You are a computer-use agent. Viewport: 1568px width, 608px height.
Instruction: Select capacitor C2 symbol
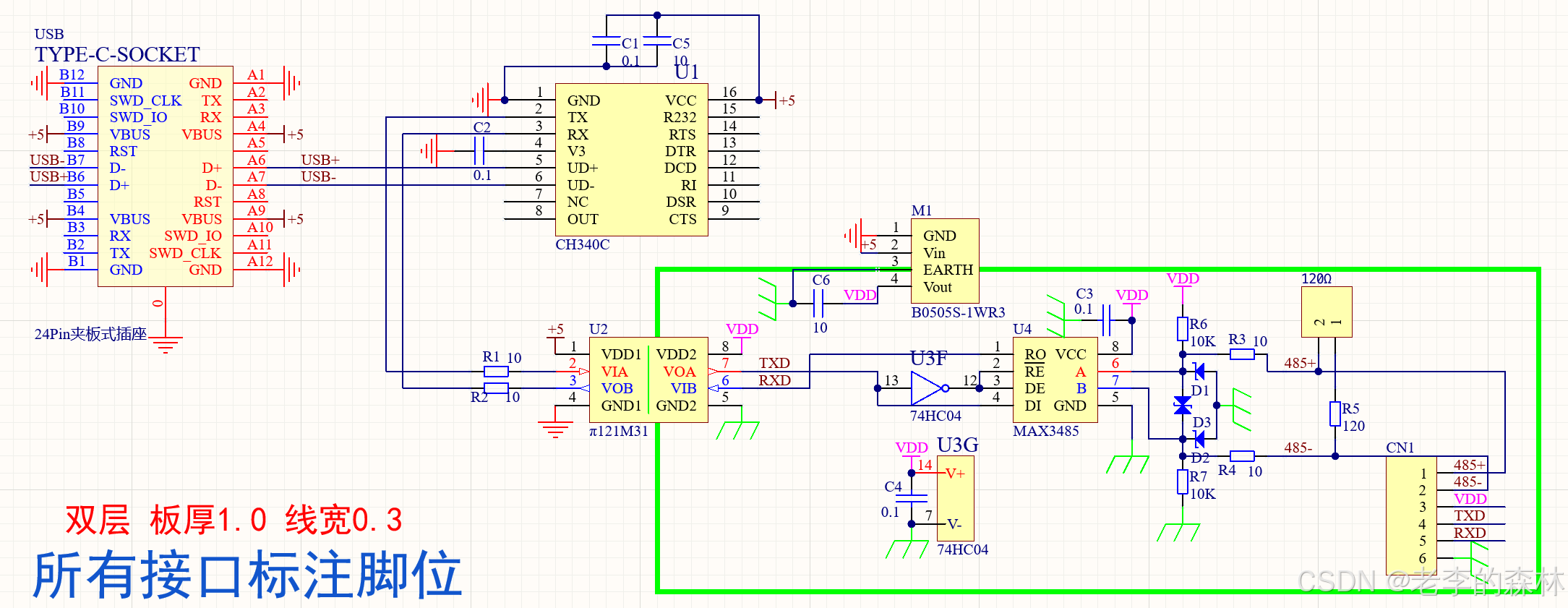pos(479,151)
